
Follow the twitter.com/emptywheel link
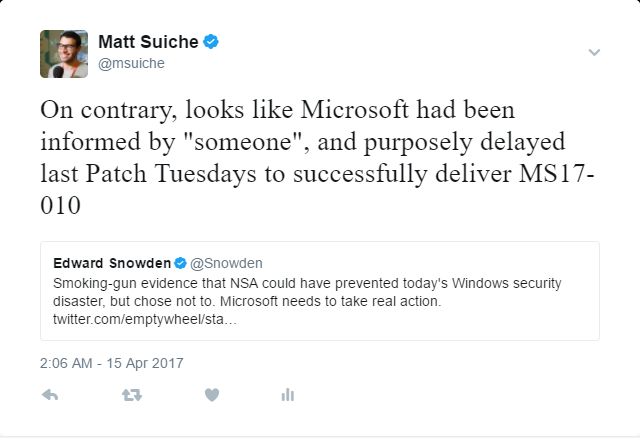[x=144, y=319]
